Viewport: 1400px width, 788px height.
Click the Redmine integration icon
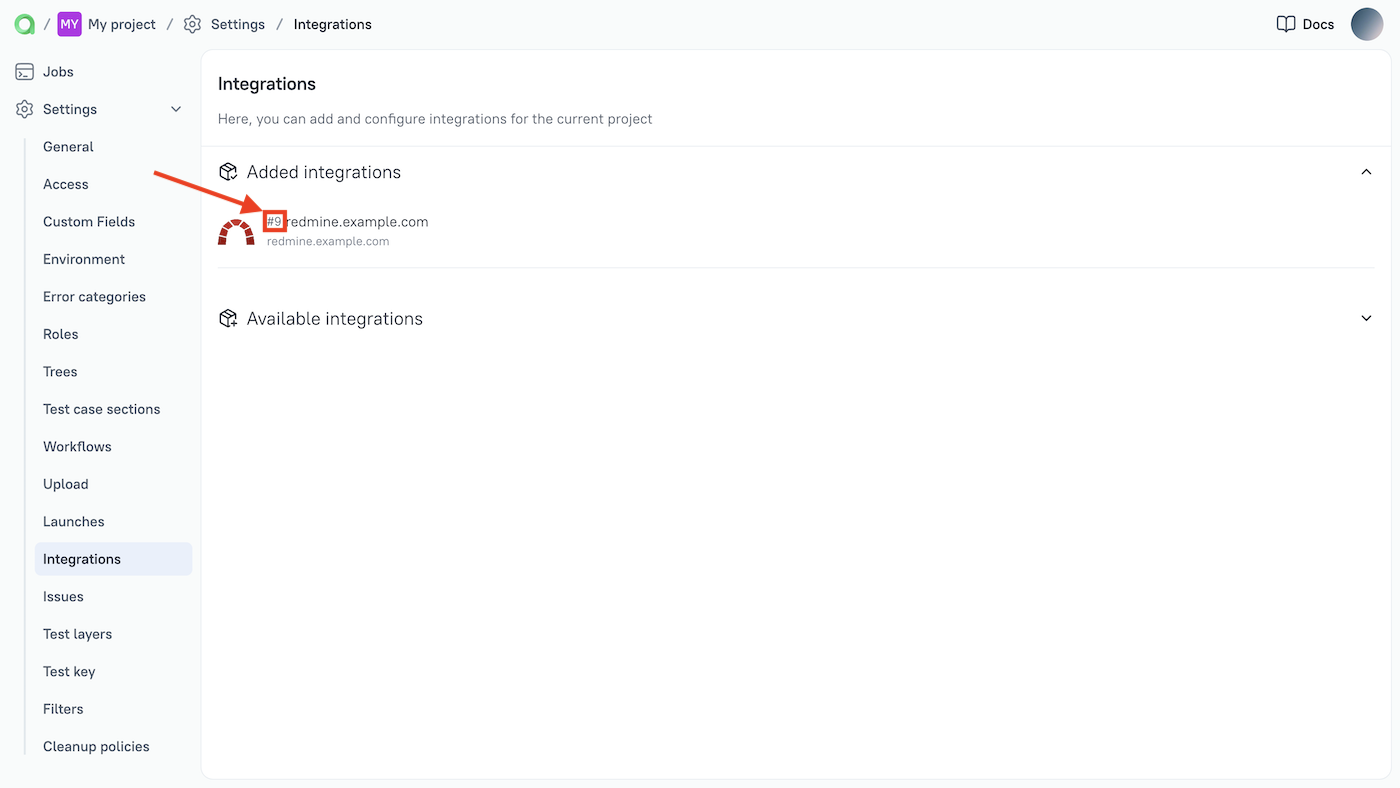(236, 230)
